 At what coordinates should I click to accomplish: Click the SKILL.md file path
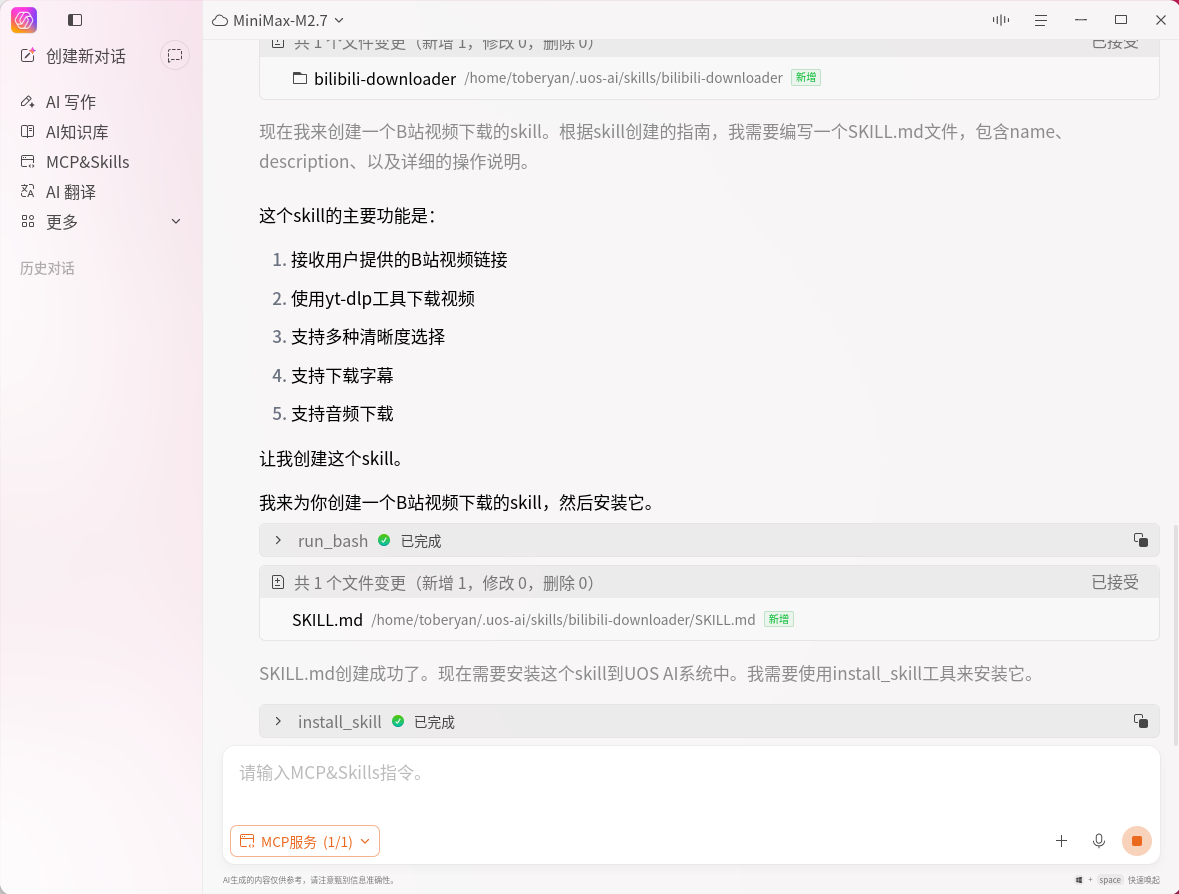[563, 620]
